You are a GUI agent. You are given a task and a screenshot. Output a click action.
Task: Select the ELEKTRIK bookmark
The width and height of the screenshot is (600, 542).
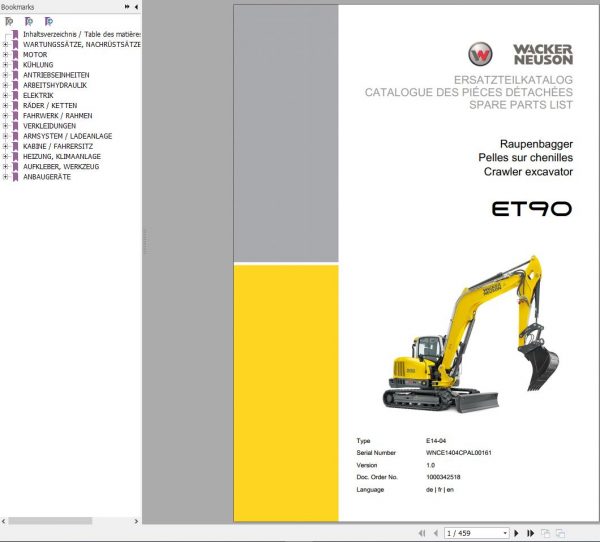tap(38, 95)
